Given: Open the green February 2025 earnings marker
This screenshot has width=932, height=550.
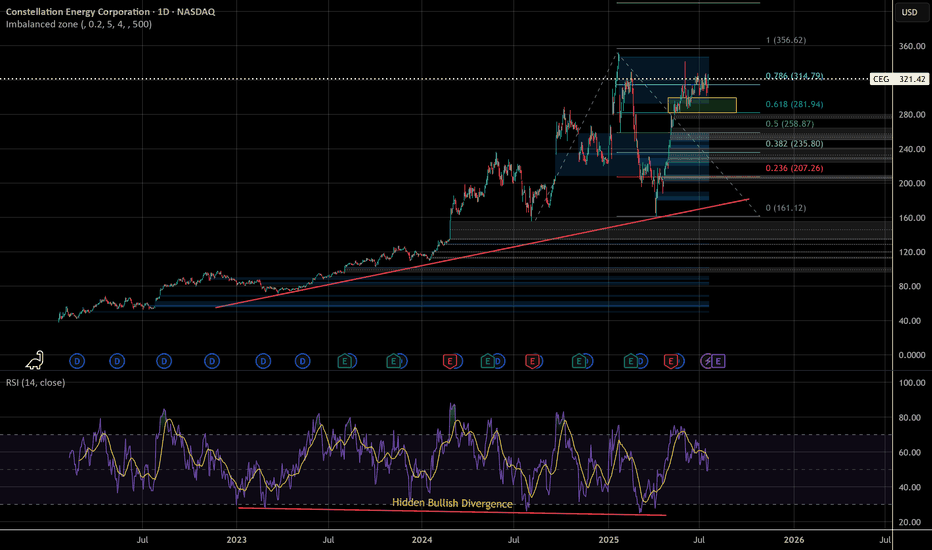Looking at the screenshot, I should [631, 361].
